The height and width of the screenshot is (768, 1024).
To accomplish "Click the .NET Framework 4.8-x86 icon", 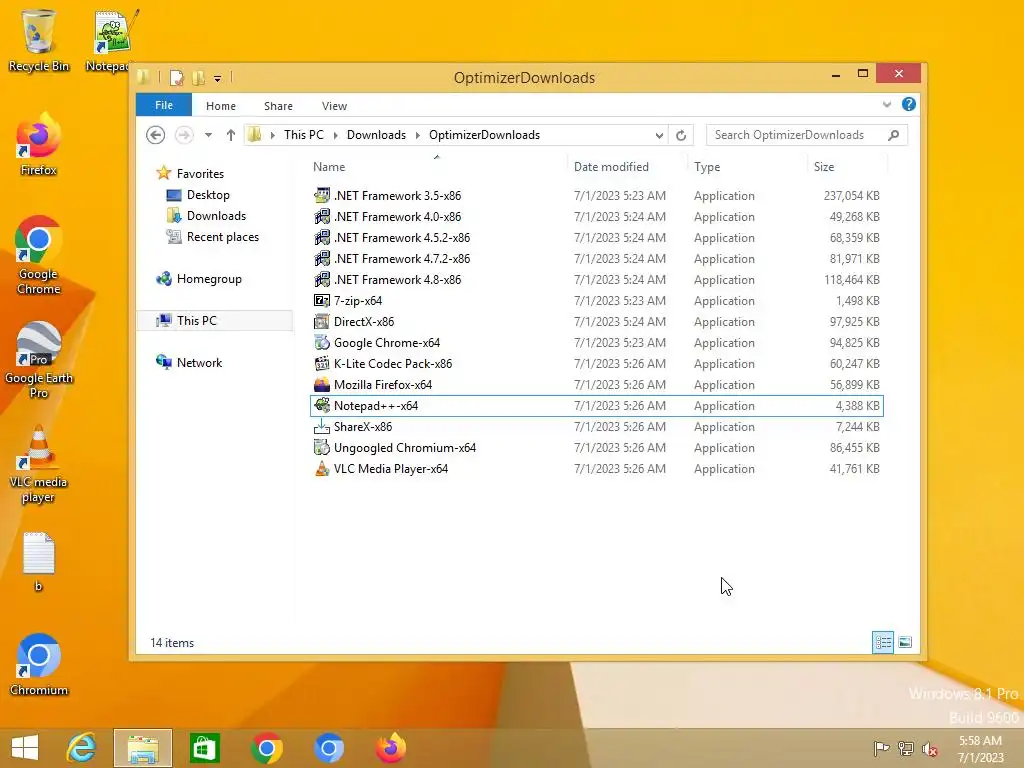I will [321, 280].
